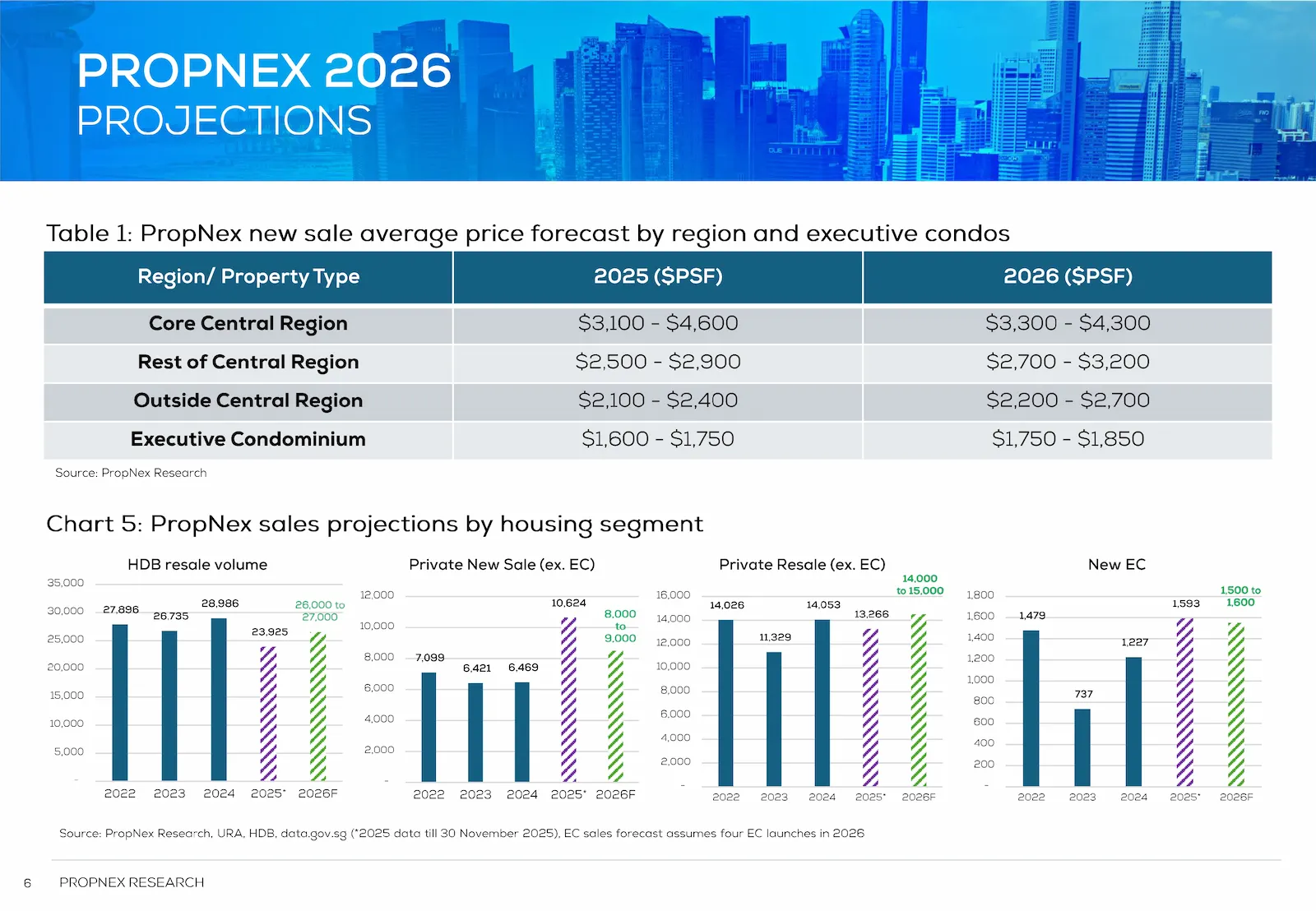Click the Table 1 title text
Image resolution: width=1316 pixels, height=911 pixels.
click(528, 234)
